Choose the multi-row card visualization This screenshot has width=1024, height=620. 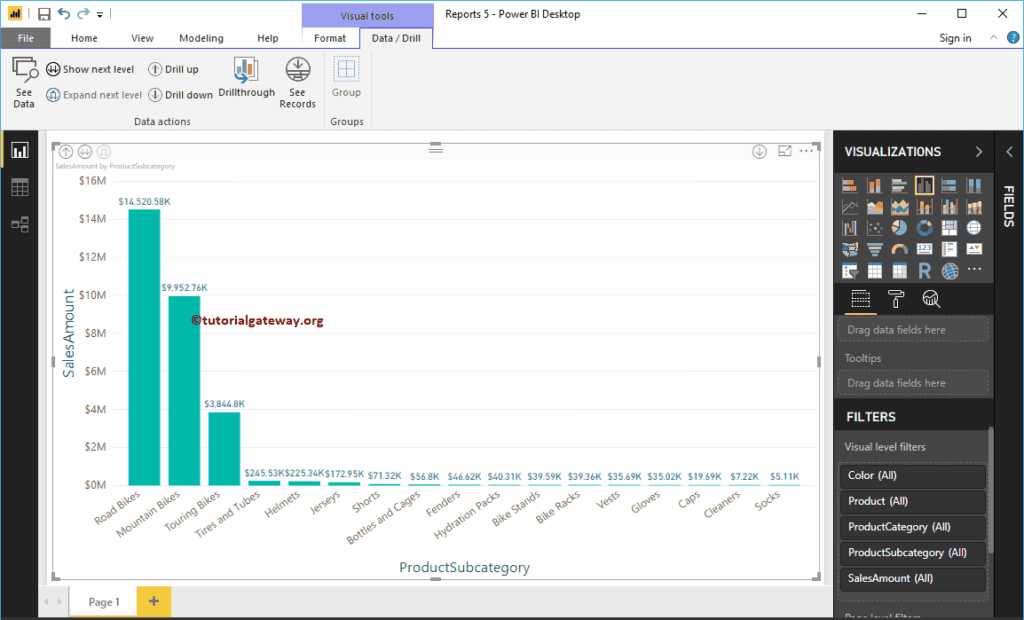click(x=949, y=249)
